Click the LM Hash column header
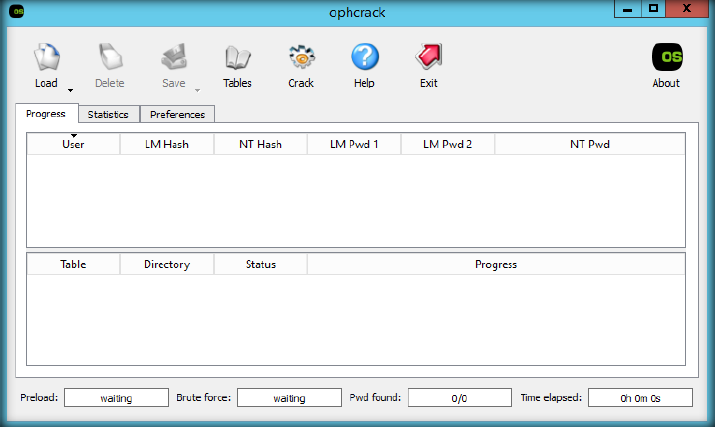717x428 pixels. tap(167, 144)
